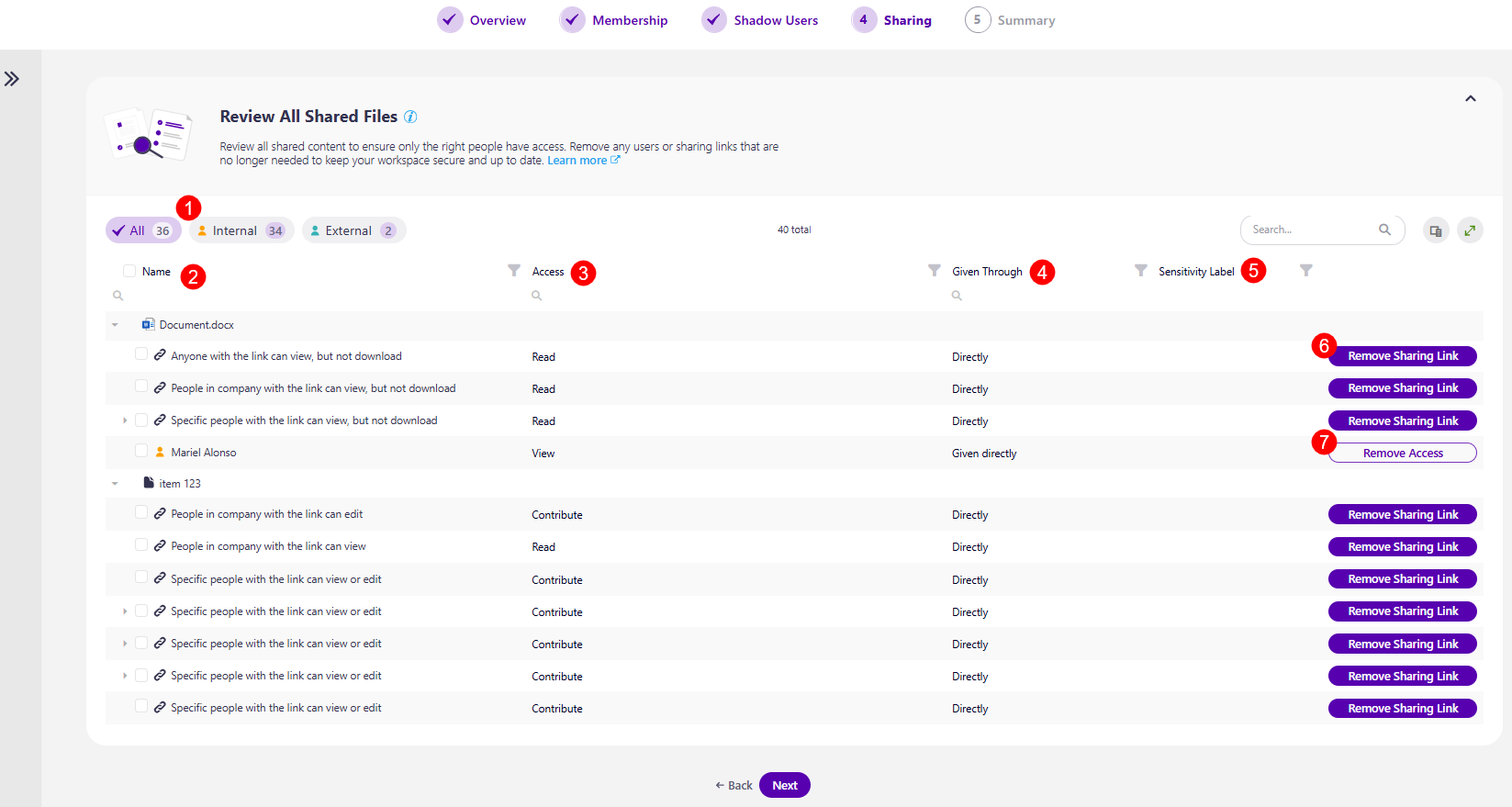Check the Mariel Alonso row
1512x807 pixels.
(141, 451)
